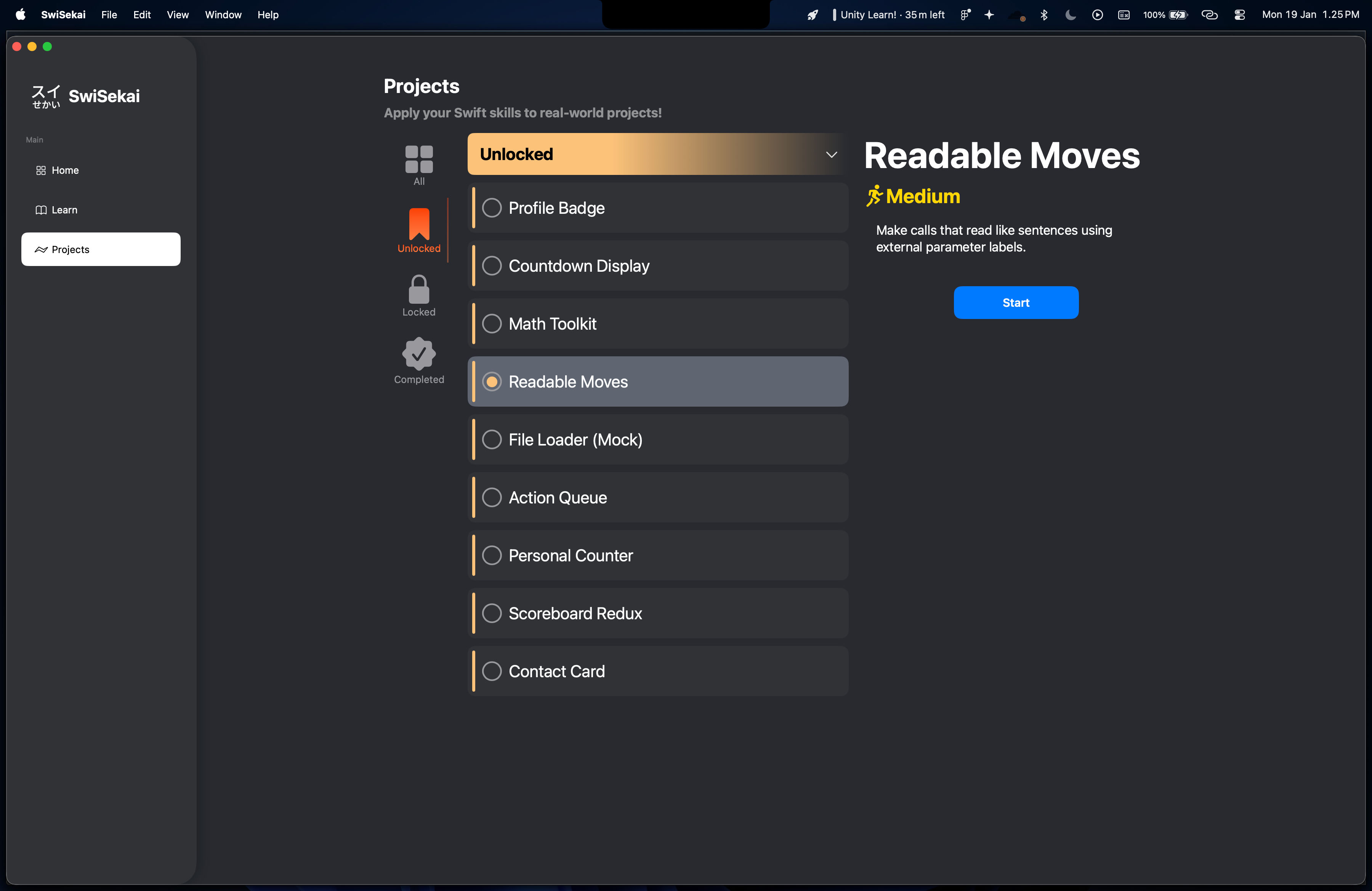
Task: Select the Math Toolkit radio button
Action: tap(492, 324)
